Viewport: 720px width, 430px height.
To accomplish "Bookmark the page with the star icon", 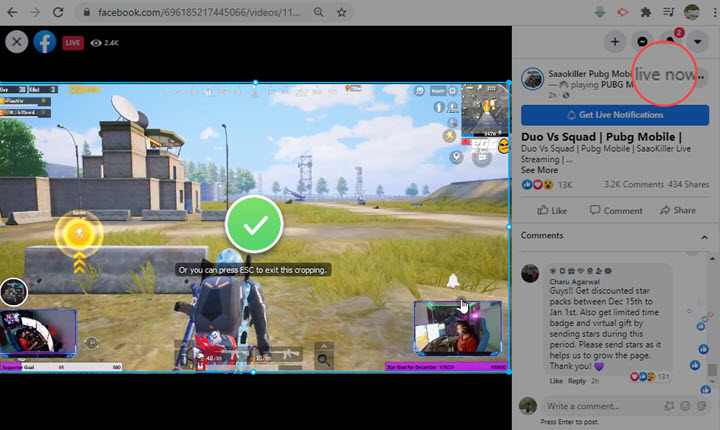I will coord(341,12).
